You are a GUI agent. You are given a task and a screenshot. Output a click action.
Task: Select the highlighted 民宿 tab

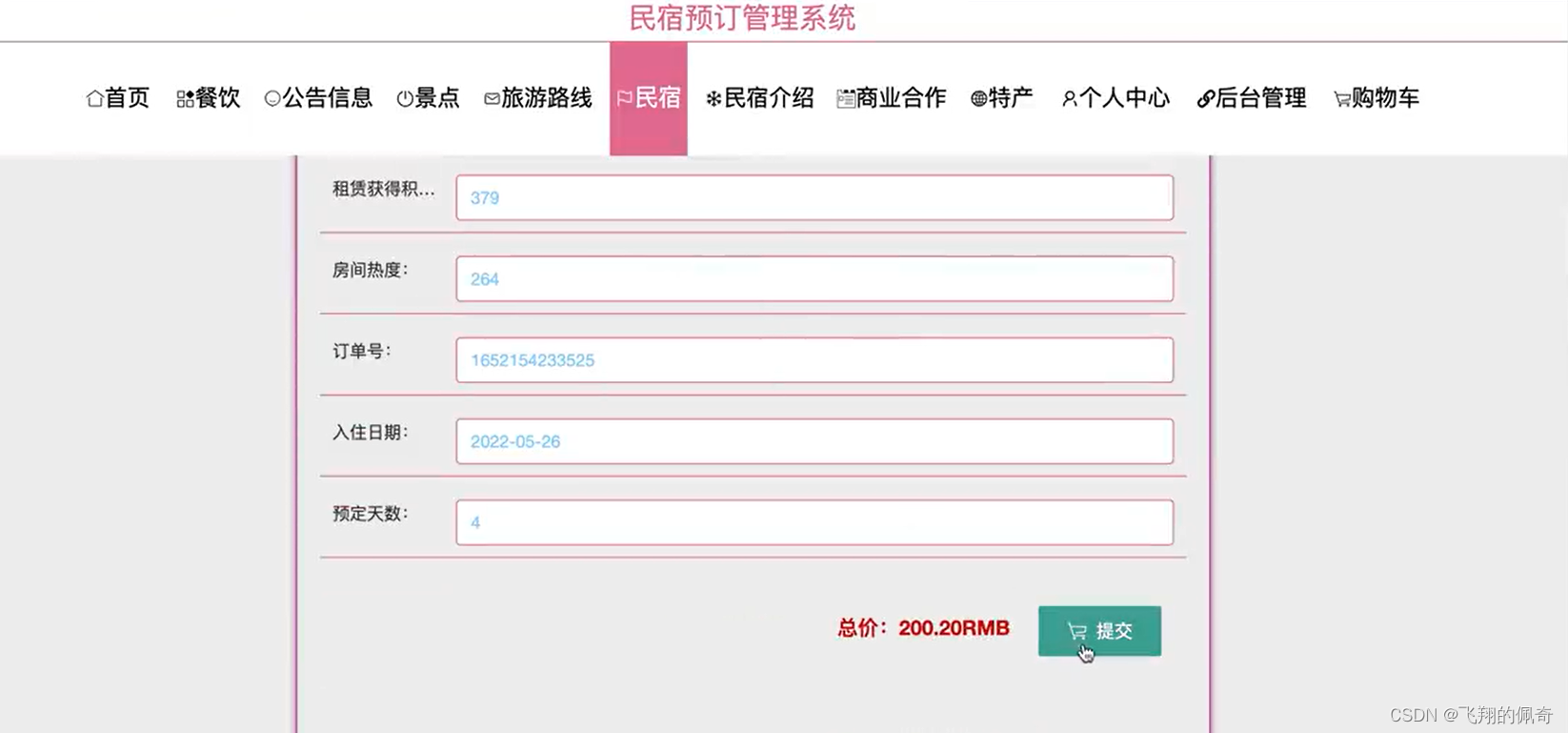[649, 98]
